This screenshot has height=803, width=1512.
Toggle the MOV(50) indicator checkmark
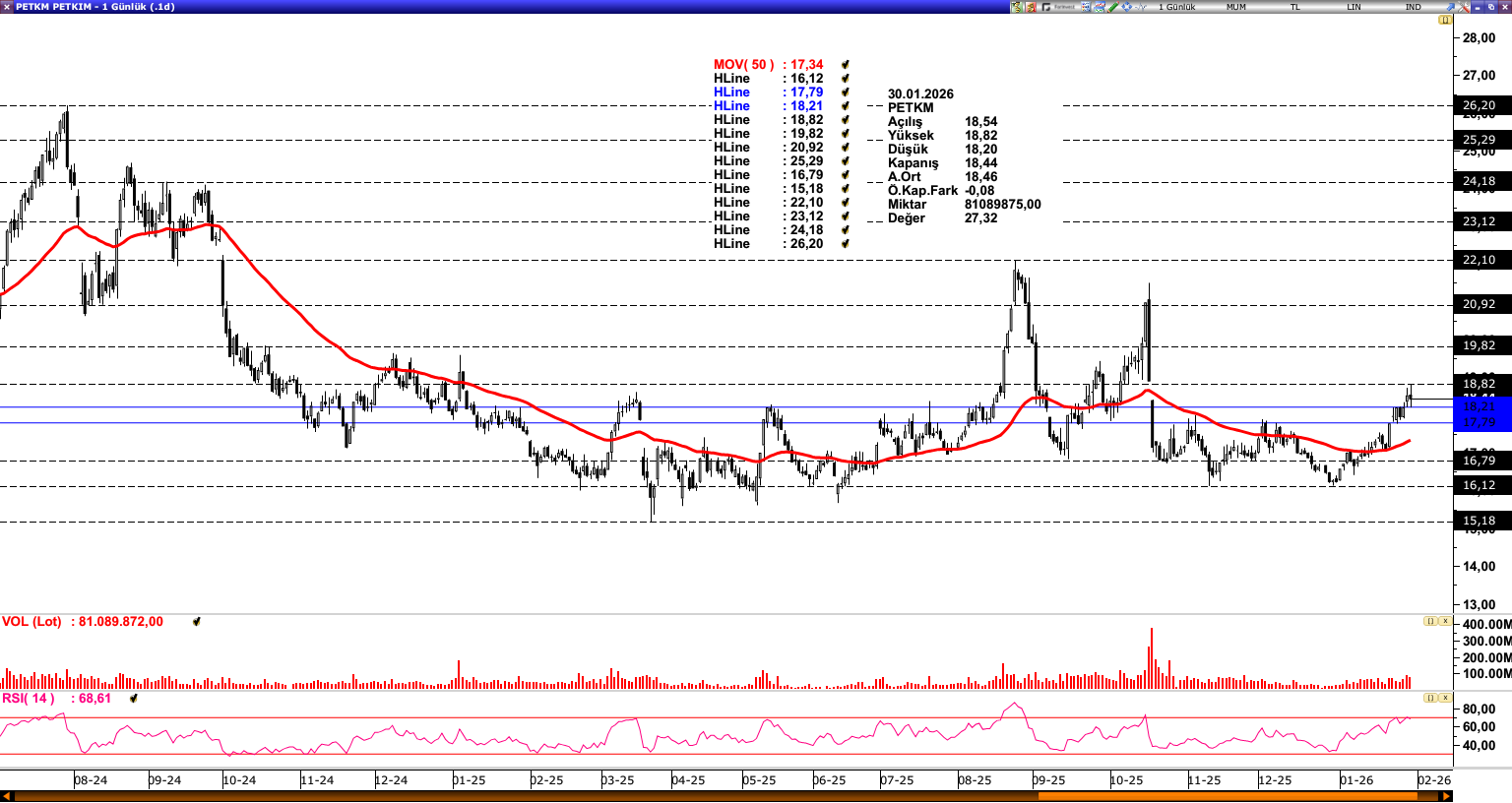click(846, 65)
